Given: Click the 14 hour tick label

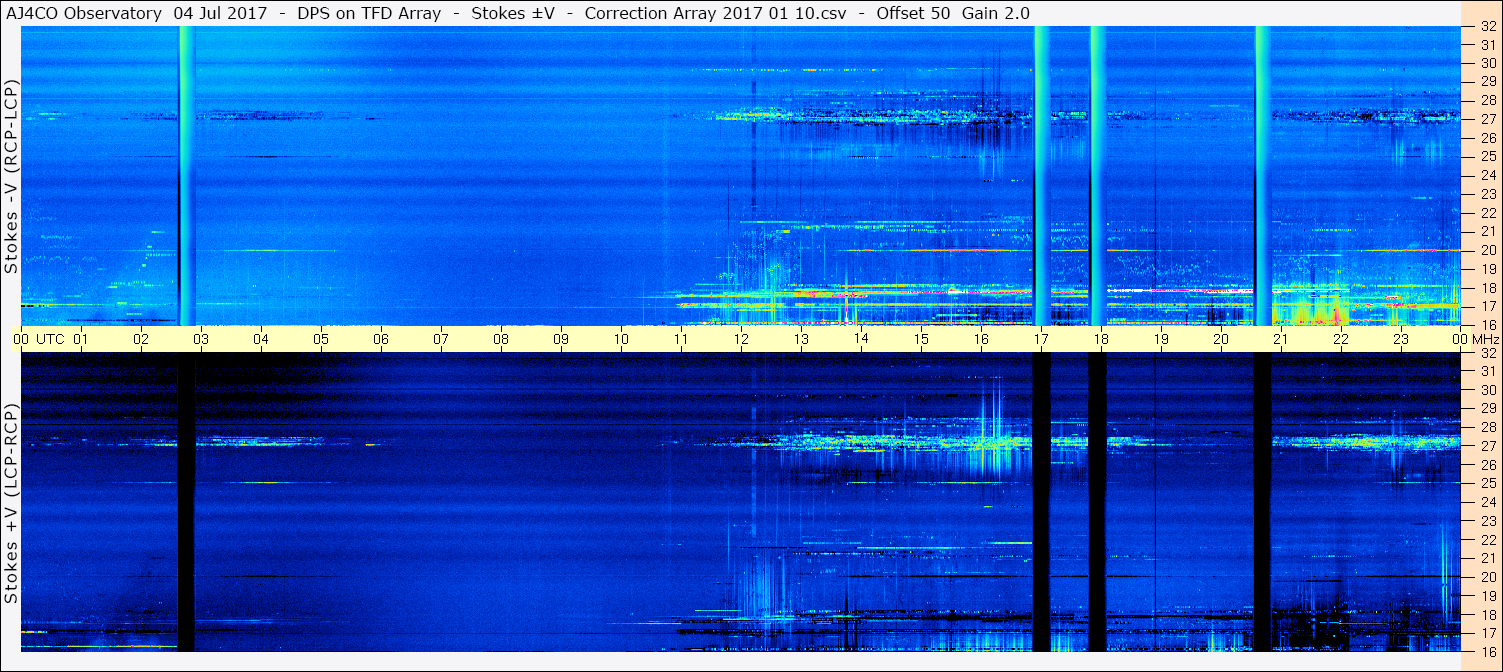Looking at the screenshot, I should [x=861, y=339].
